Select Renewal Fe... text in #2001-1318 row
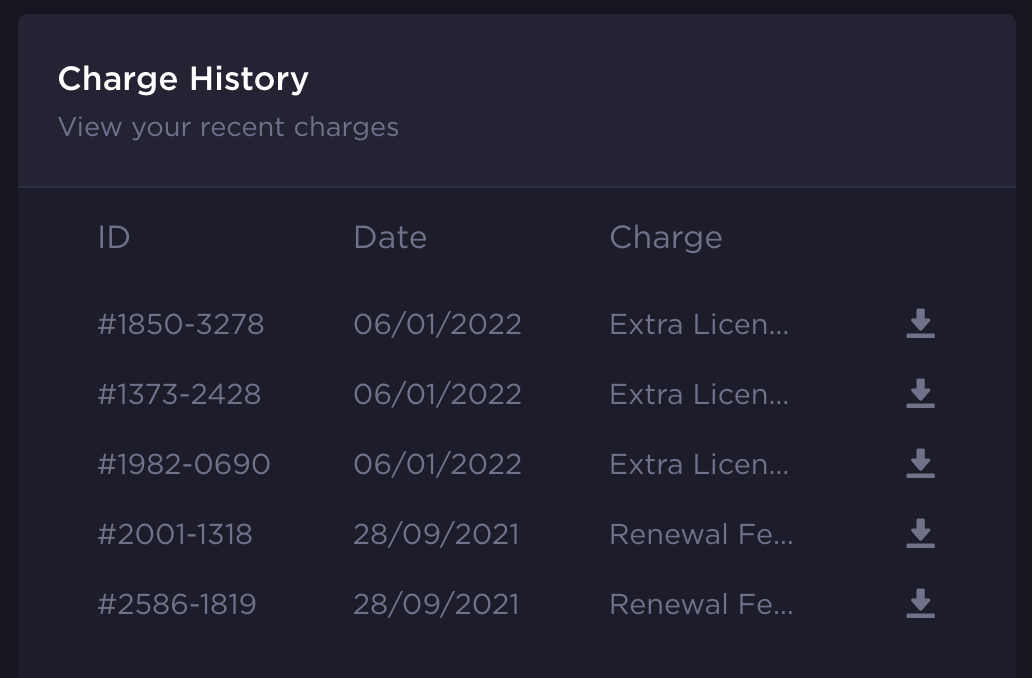The image size is (1032, 678). click(x=701, y=534)
